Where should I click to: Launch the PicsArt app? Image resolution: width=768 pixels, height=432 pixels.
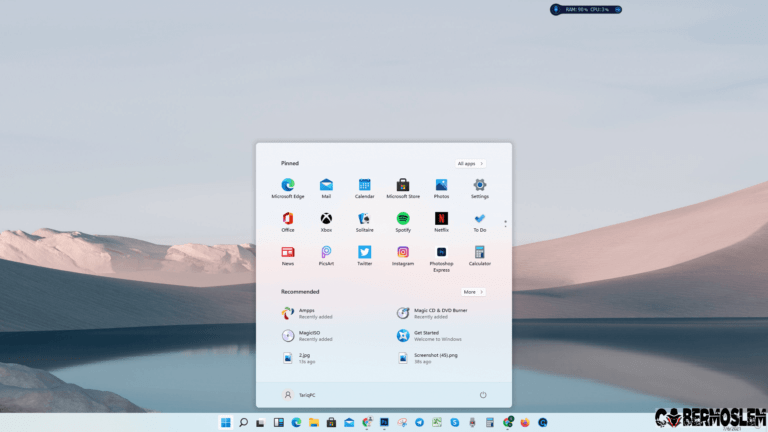(x=326, y=256)
